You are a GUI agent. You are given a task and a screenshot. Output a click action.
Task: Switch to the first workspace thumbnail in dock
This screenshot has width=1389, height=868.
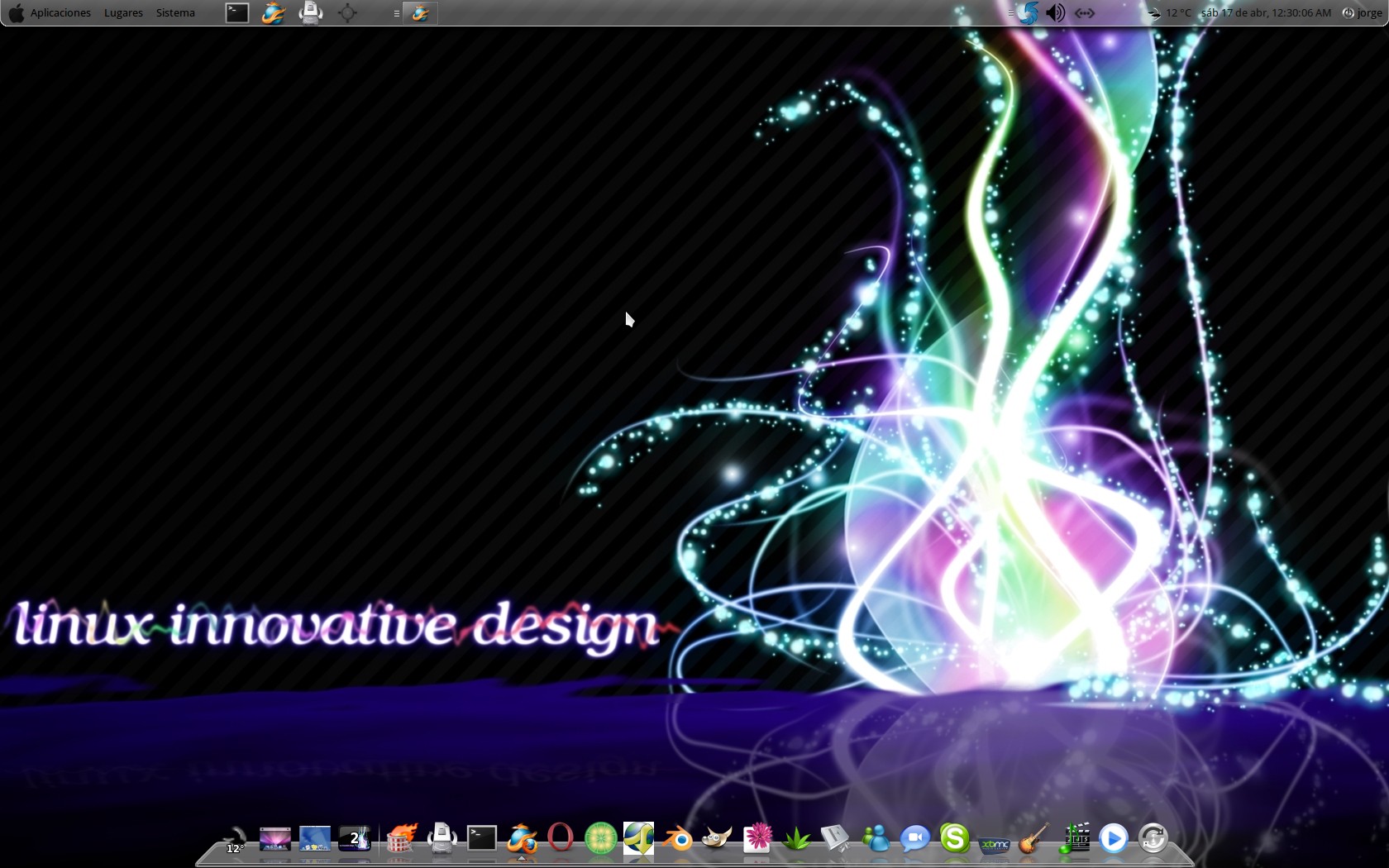(x=275, y=839)
